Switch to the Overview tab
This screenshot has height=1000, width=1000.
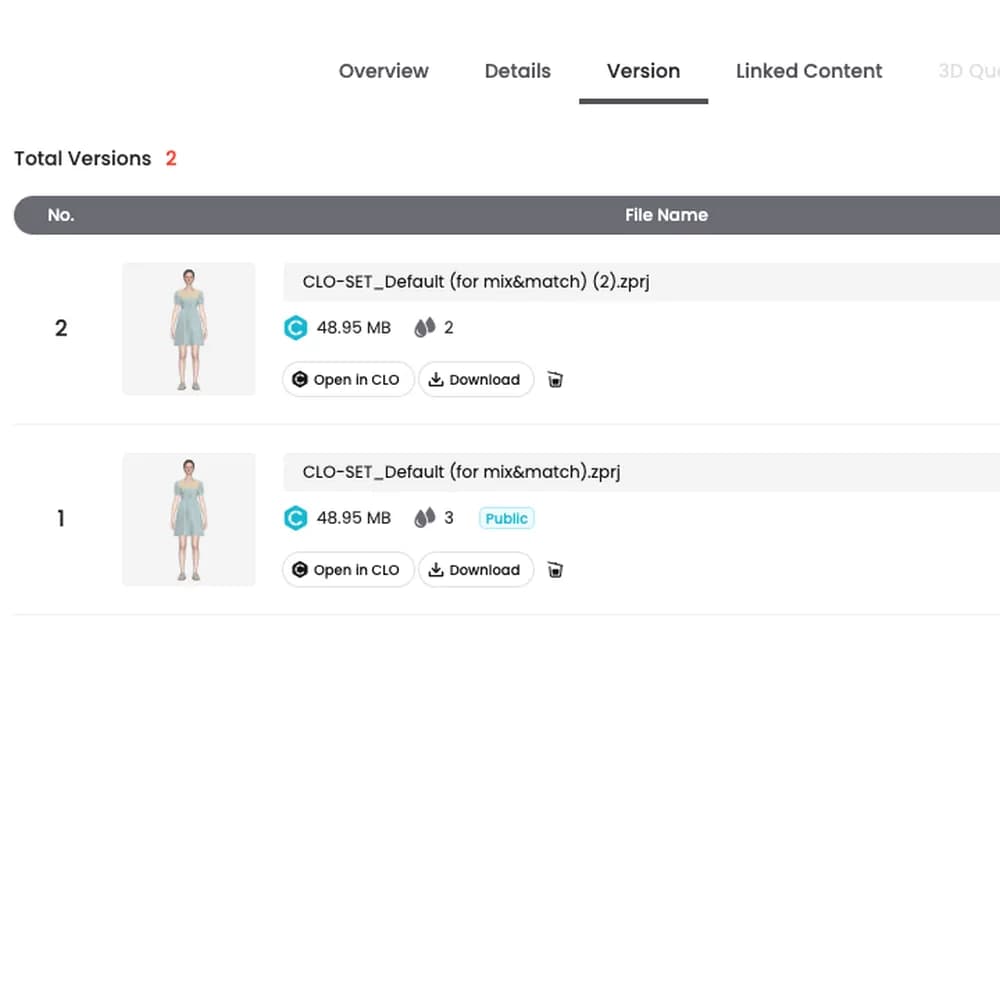pyautogui.click(x=383, y=71)
